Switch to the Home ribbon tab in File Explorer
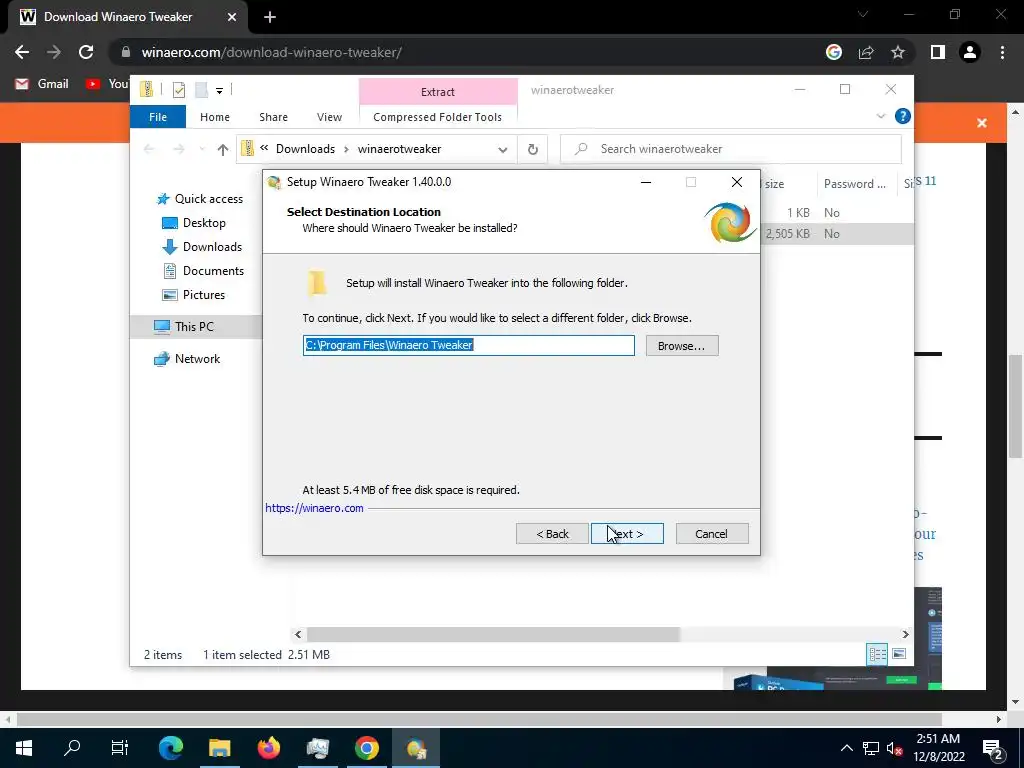The image size is (1024, 768). pyautogui.click(x=215, y=117)
